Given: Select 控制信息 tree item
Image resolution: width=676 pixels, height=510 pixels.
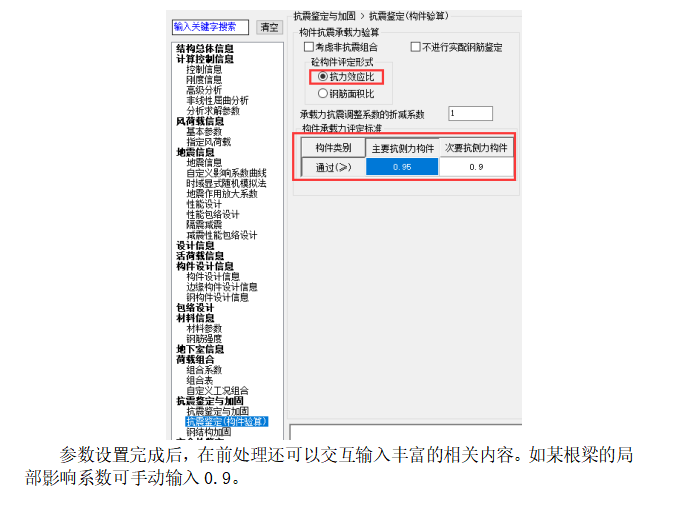Looking at the screenshot, I should pos(204,69).
